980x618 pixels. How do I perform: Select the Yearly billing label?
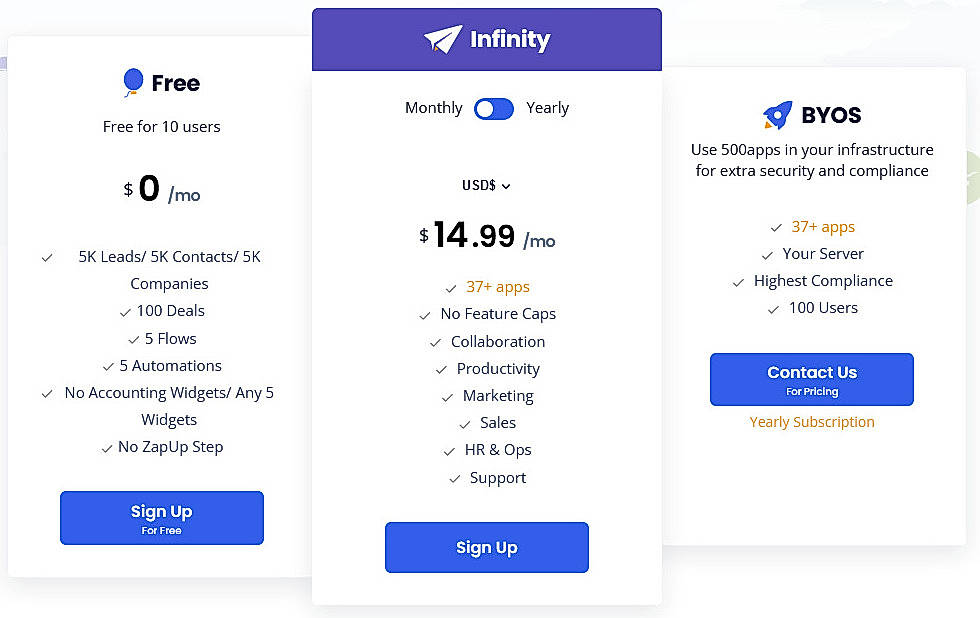(547, 108)
